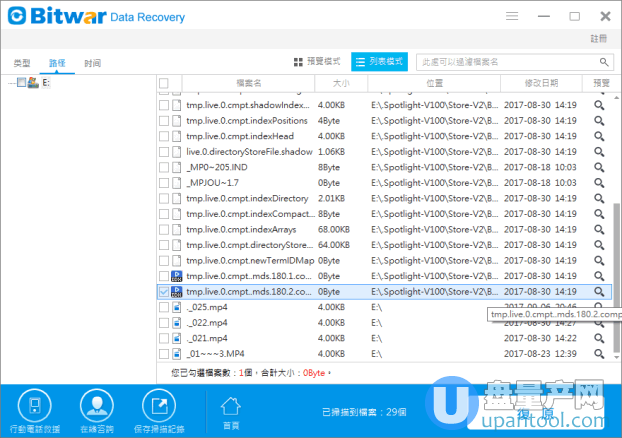Toggle the select-all checkbox in header
The width and height of the screenshot is (622, 438).
point(165,83)
